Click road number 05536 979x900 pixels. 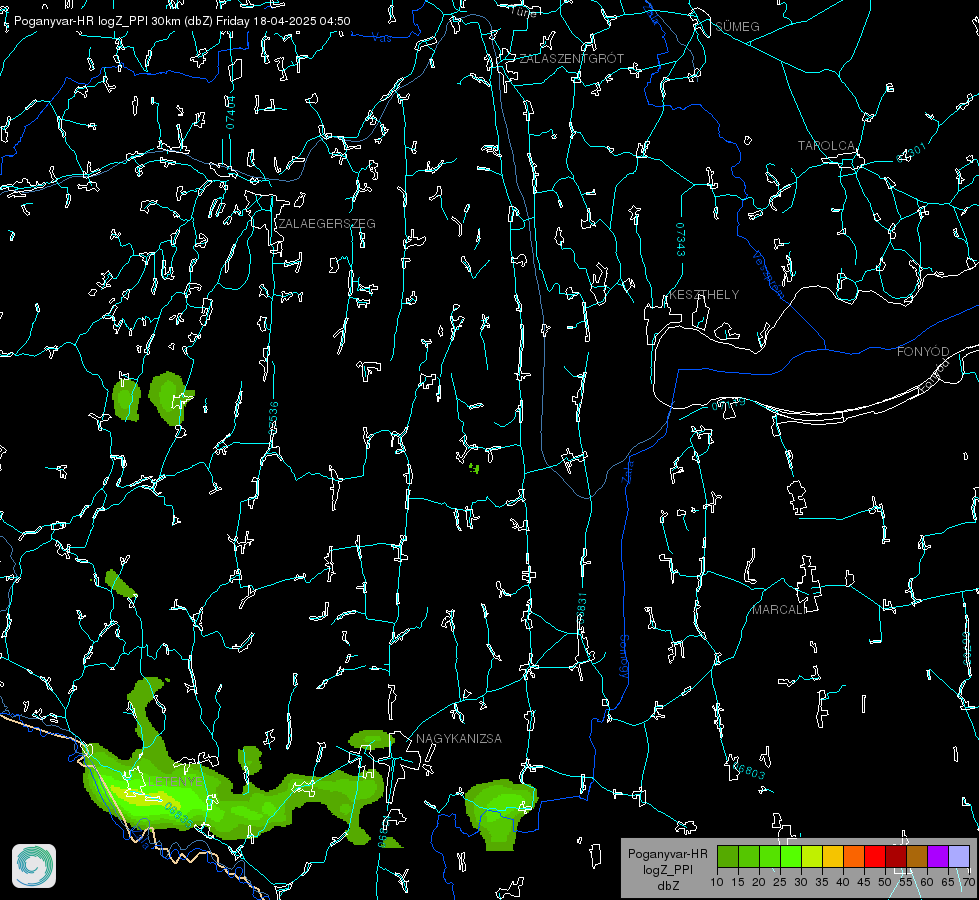(273, 418)
